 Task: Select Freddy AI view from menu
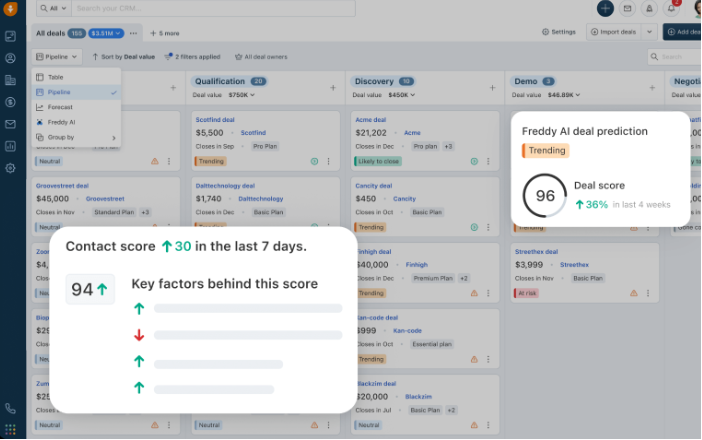coord(61,122)
